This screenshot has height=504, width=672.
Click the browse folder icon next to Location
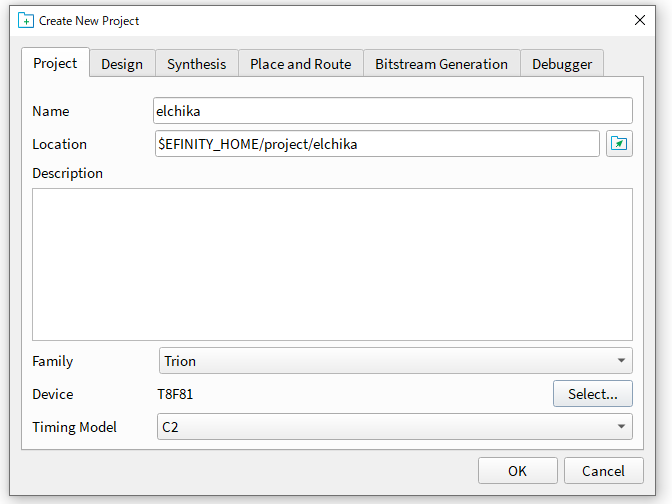point(620,144)
